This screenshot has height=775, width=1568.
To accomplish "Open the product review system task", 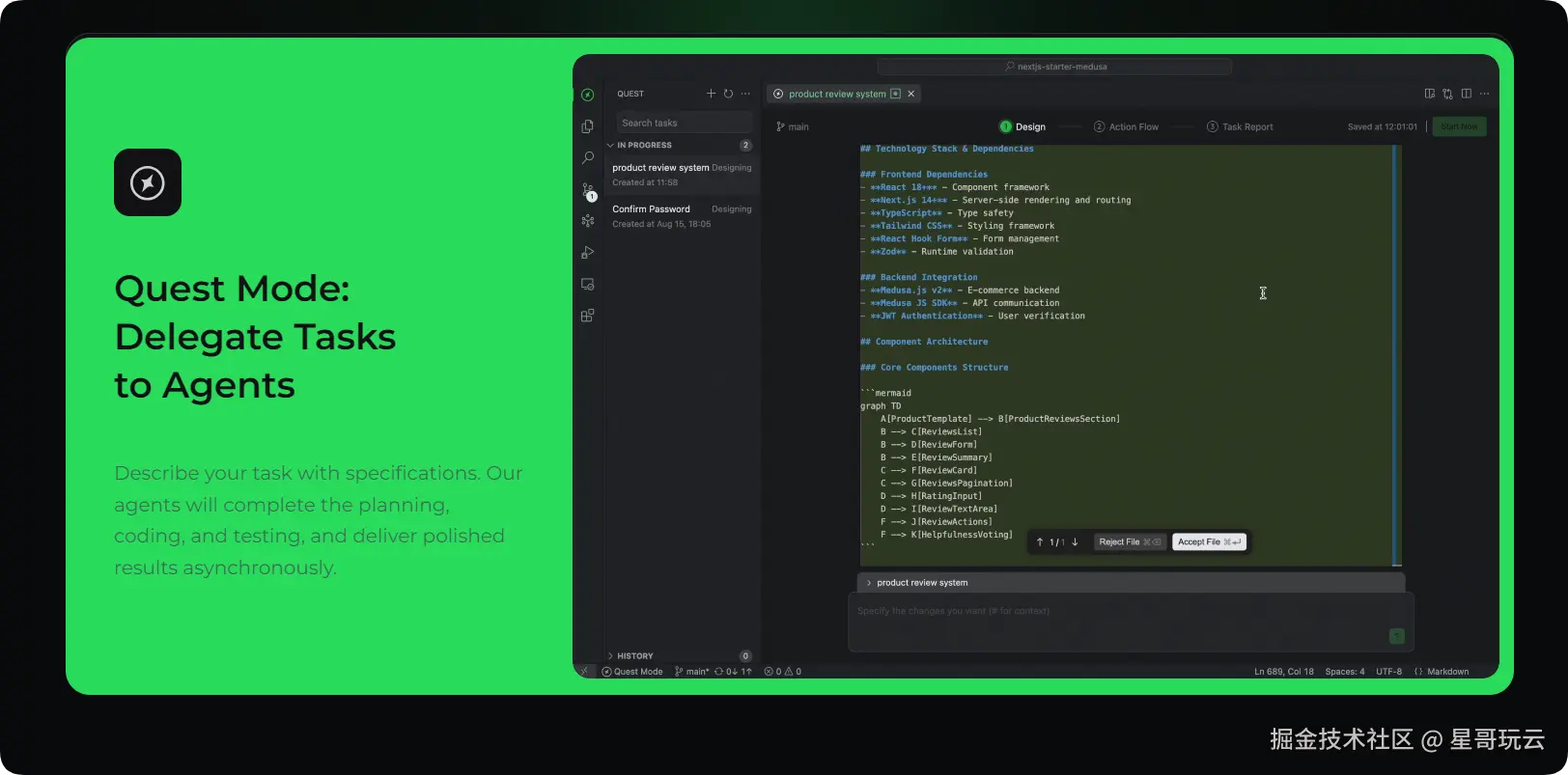I will tap(682, 175).
